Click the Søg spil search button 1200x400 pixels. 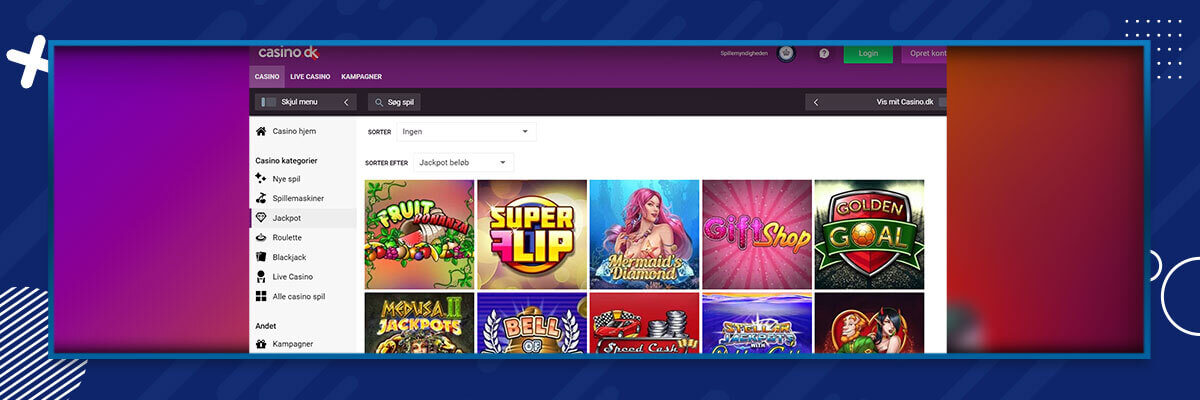coord(394,102)
